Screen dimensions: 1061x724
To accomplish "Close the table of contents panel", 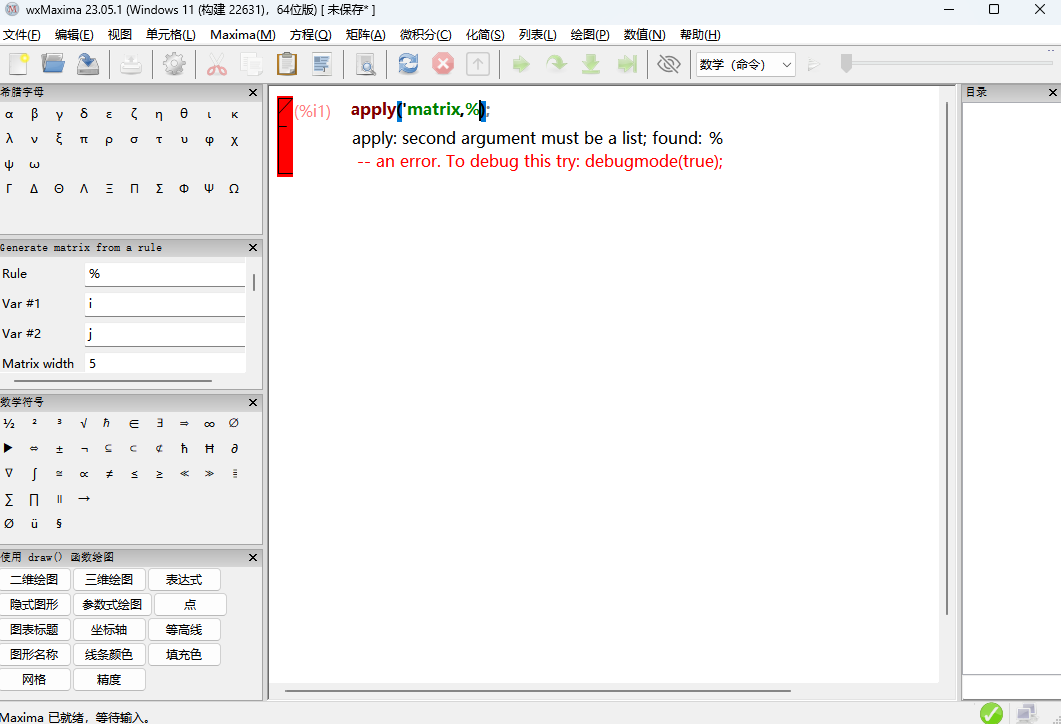I will (1052, 92).
